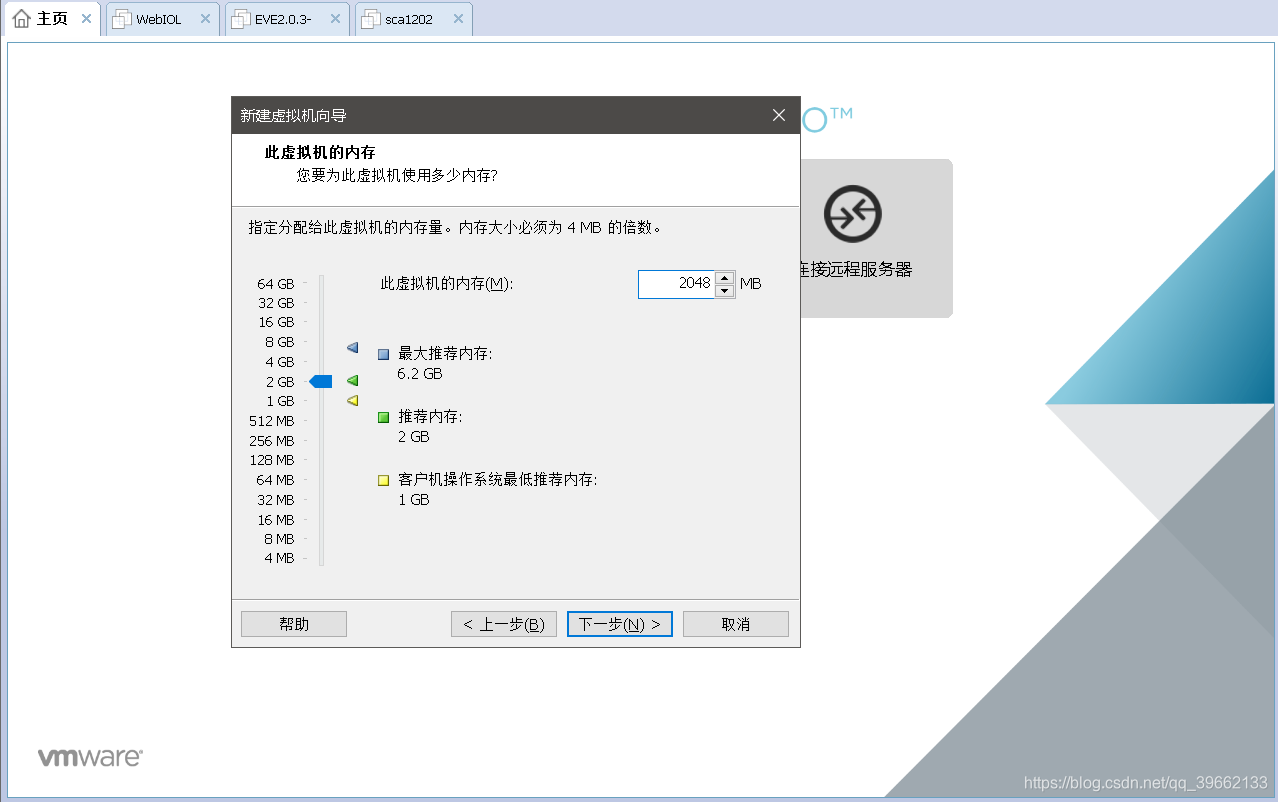The image size is (1278, 802).
Task: Click the 16 MB slider scale label
Action: [275, 520]
